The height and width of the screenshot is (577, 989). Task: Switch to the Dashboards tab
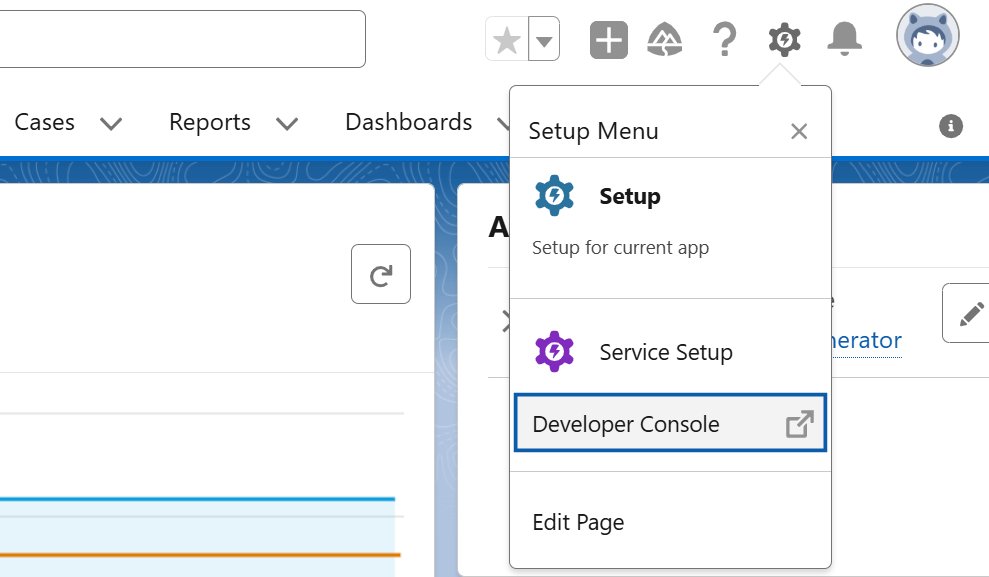[x=408, y=122]
